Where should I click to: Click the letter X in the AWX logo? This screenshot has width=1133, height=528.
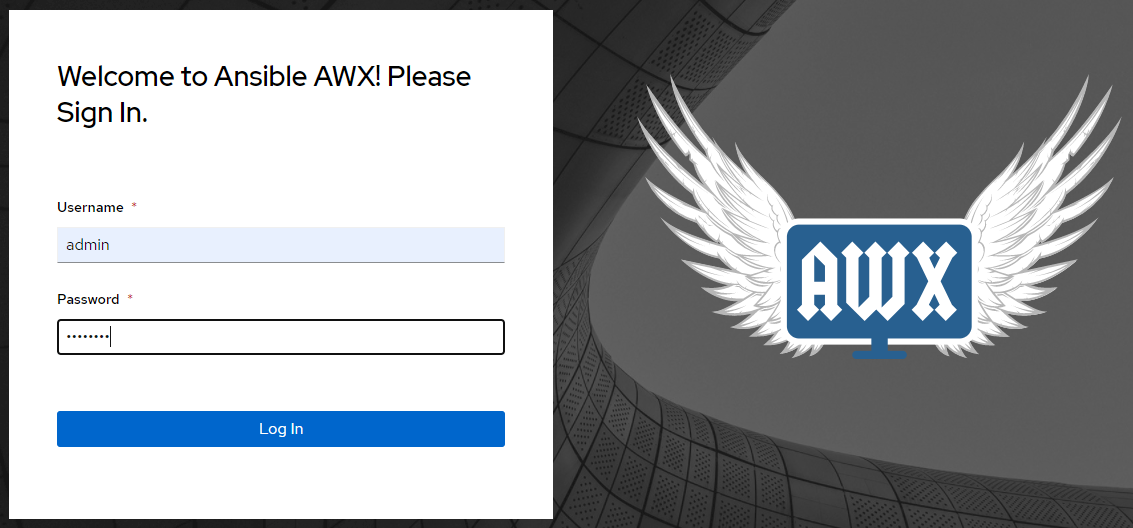click(930, 281)
